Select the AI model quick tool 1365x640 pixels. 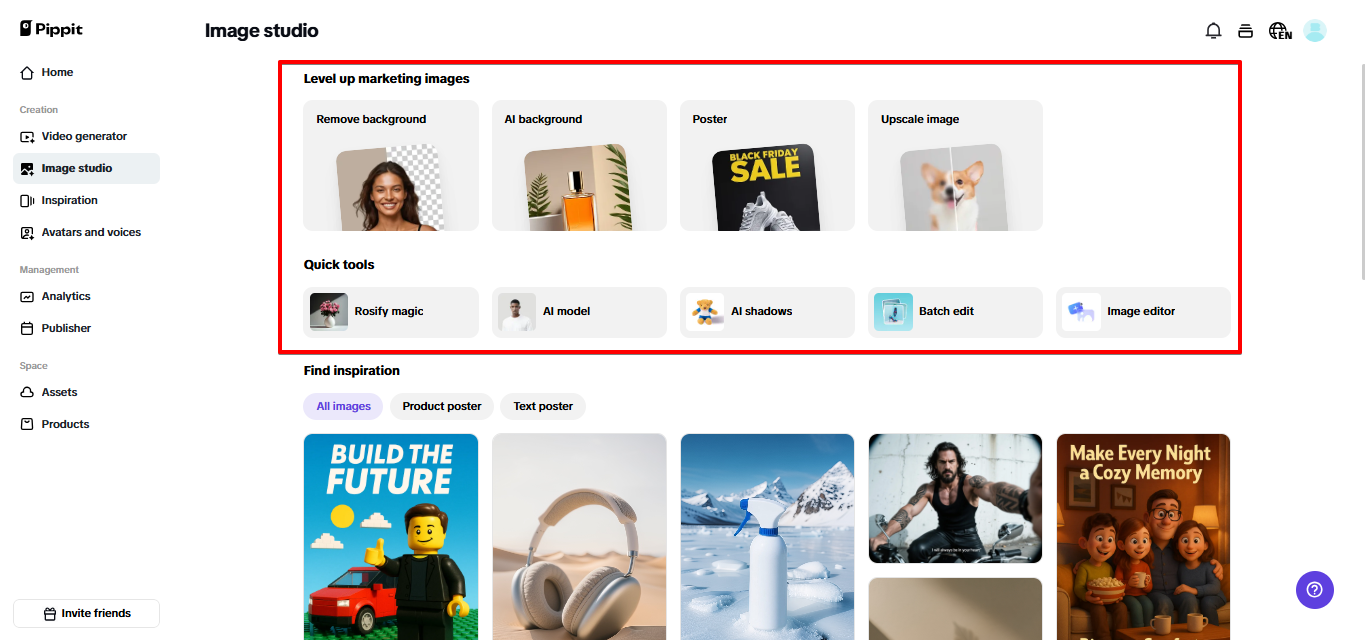click(579, 312)
